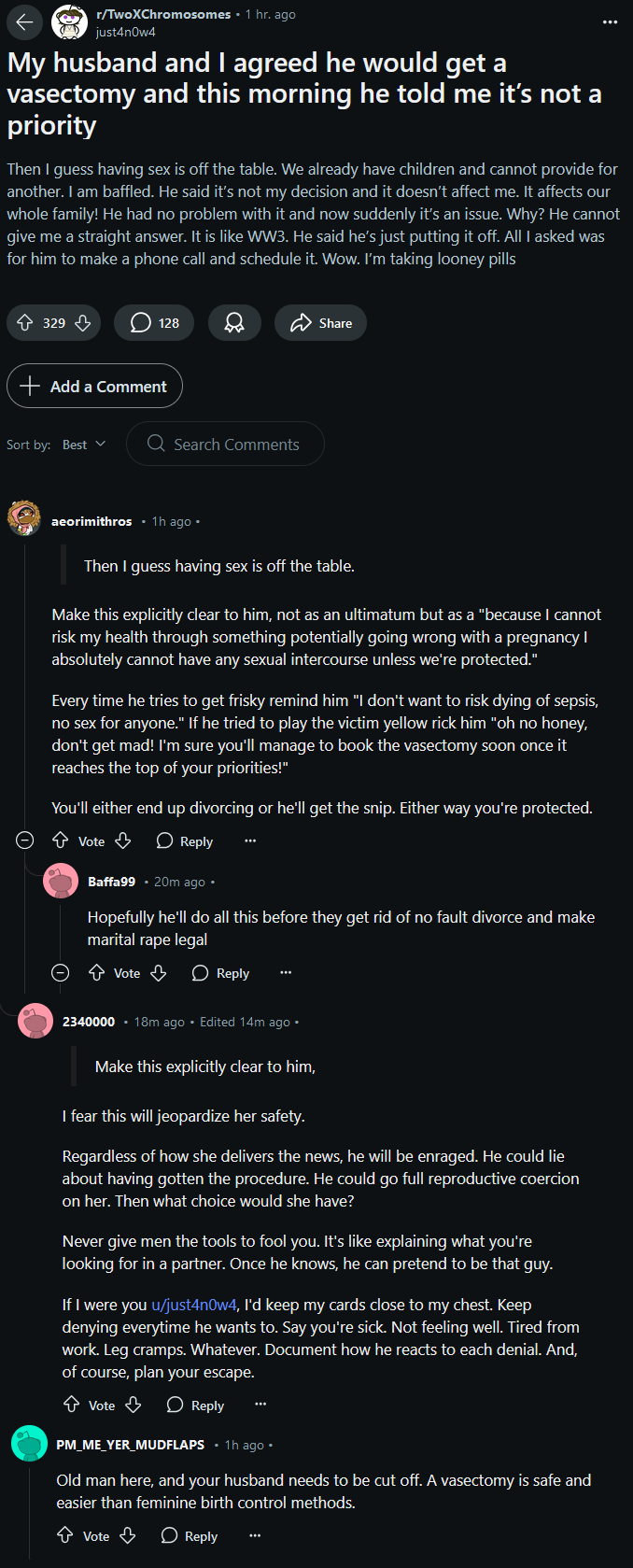The image size is (633, 1568).
Task: Open the u/just4n0w4 user mention link
Action: [194, 1305]
